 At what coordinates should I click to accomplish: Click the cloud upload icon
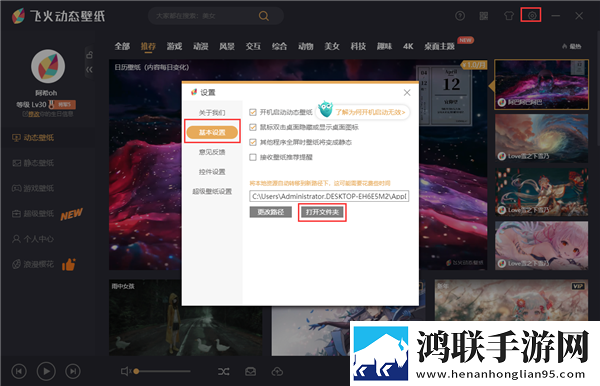point(277,371)
